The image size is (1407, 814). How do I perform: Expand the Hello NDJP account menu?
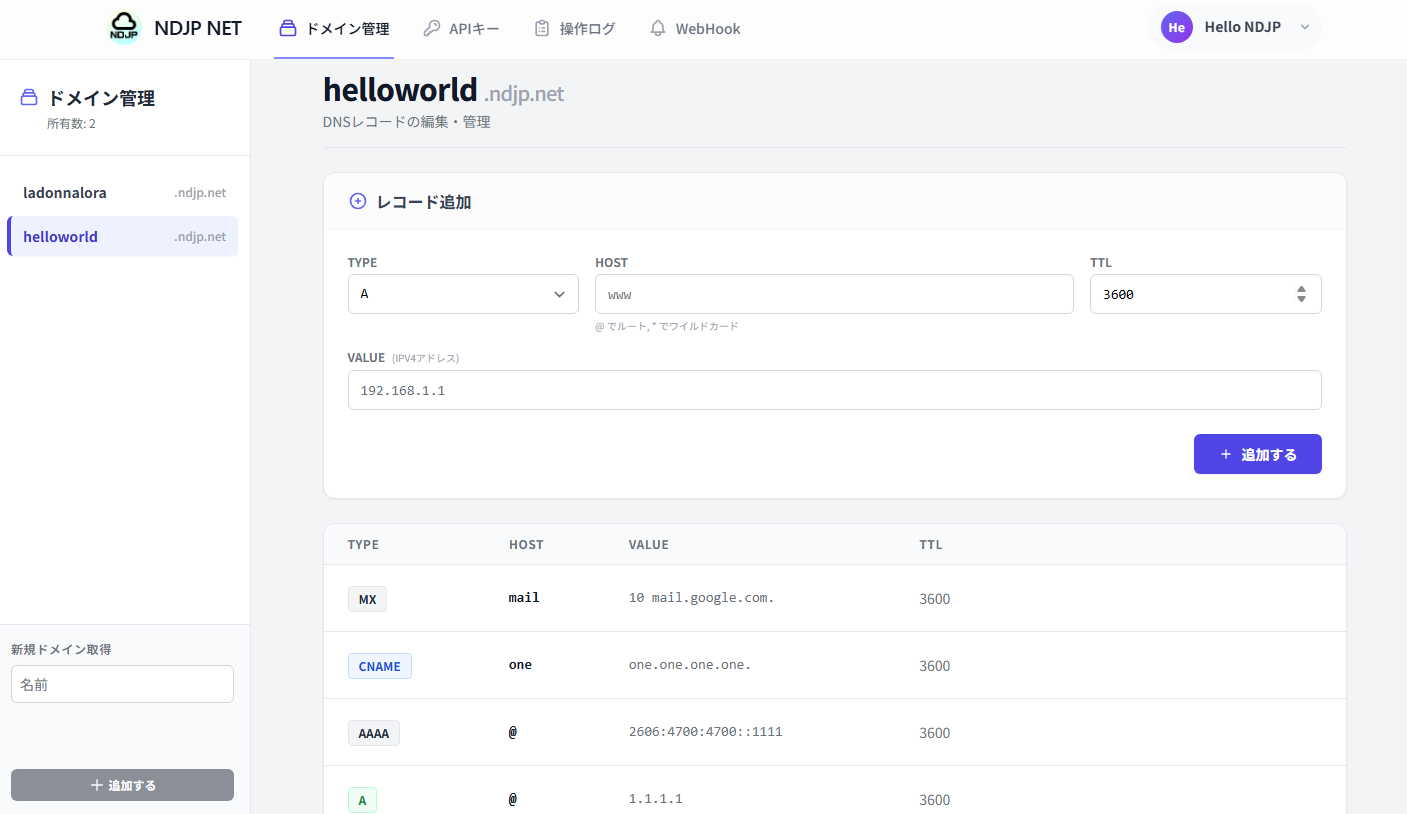[x=1305, y=27]
